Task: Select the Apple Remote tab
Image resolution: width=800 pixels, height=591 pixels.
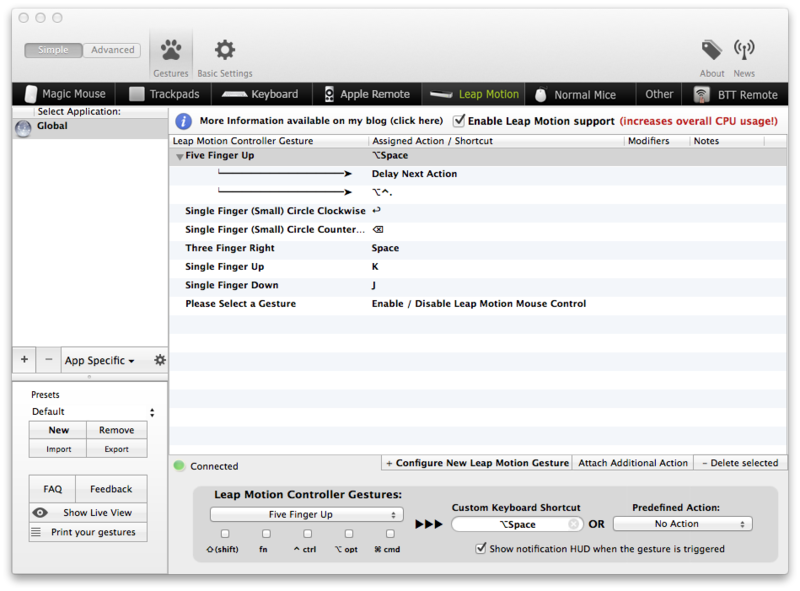Action: coord(367,94)
